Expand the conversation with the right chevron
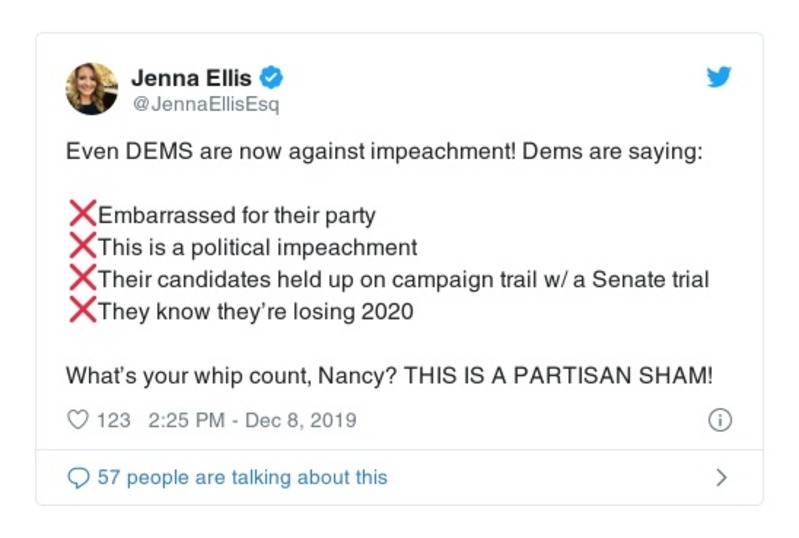Image resolution: width=799 pixels, height=538 pixels. pyautogui.click(x=721, y=477)
